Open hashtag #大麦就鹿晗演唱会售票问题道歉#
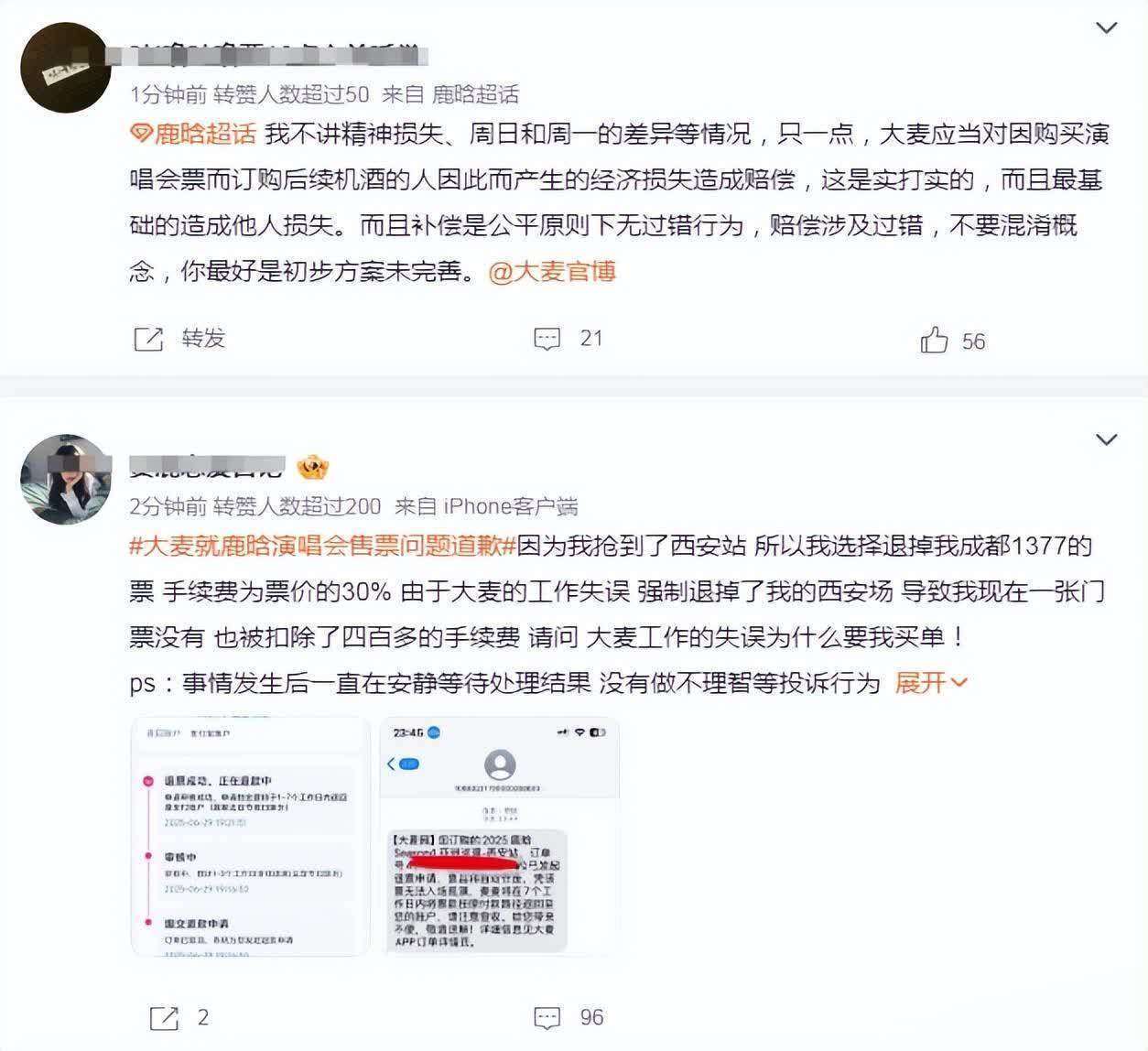The image size is (1148, 1051). [x=323, y=547]
